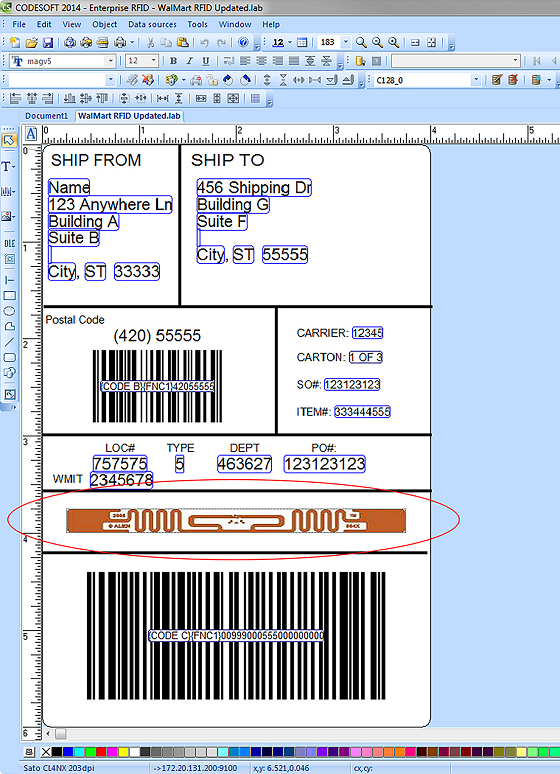Click the document view A icon
This screenshot has width=560, height=774.
pyautogui.click(x=31, y=134)
